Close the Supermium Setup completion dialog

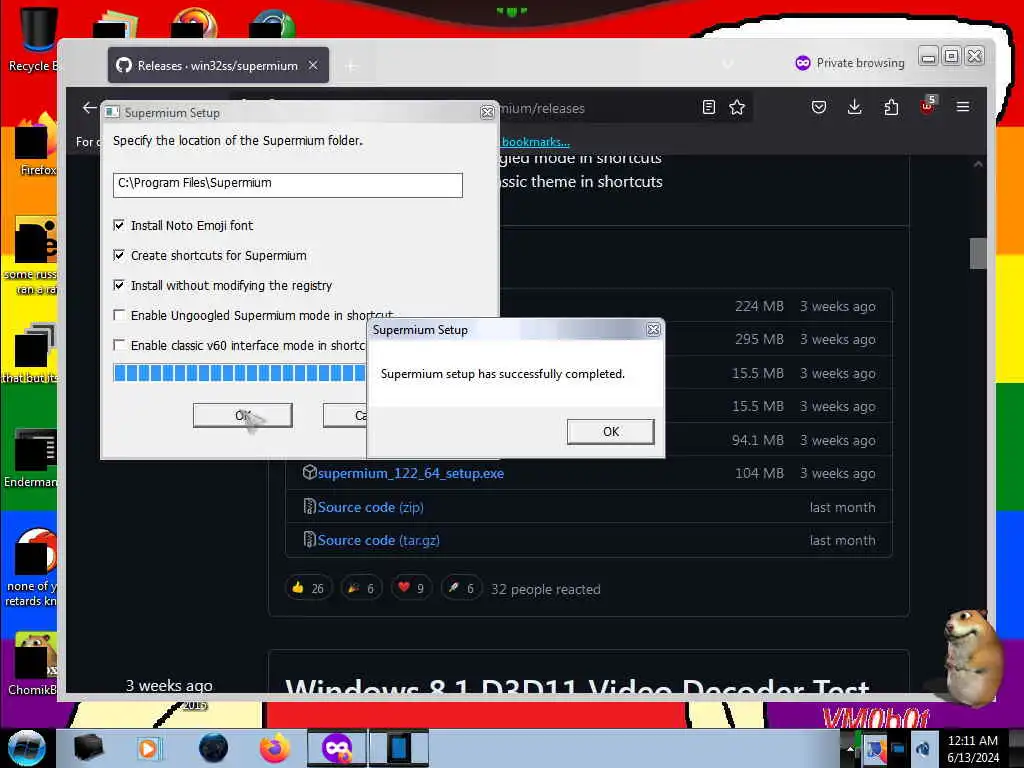click(653, 330)
